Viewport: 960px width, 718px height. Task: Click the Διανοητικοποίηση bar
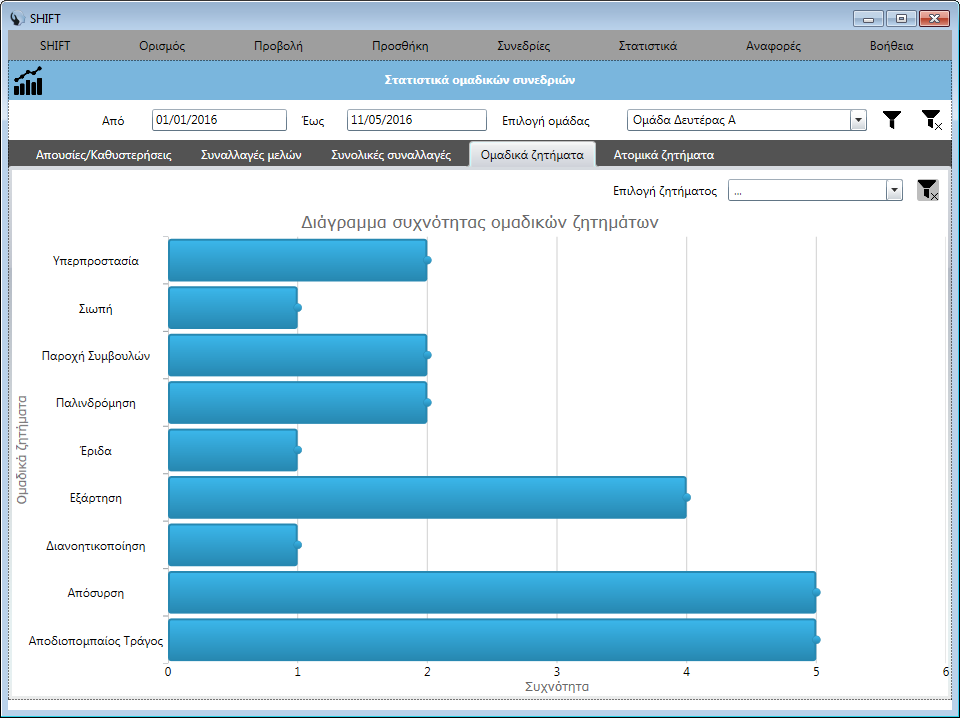[x=233, y=545]
